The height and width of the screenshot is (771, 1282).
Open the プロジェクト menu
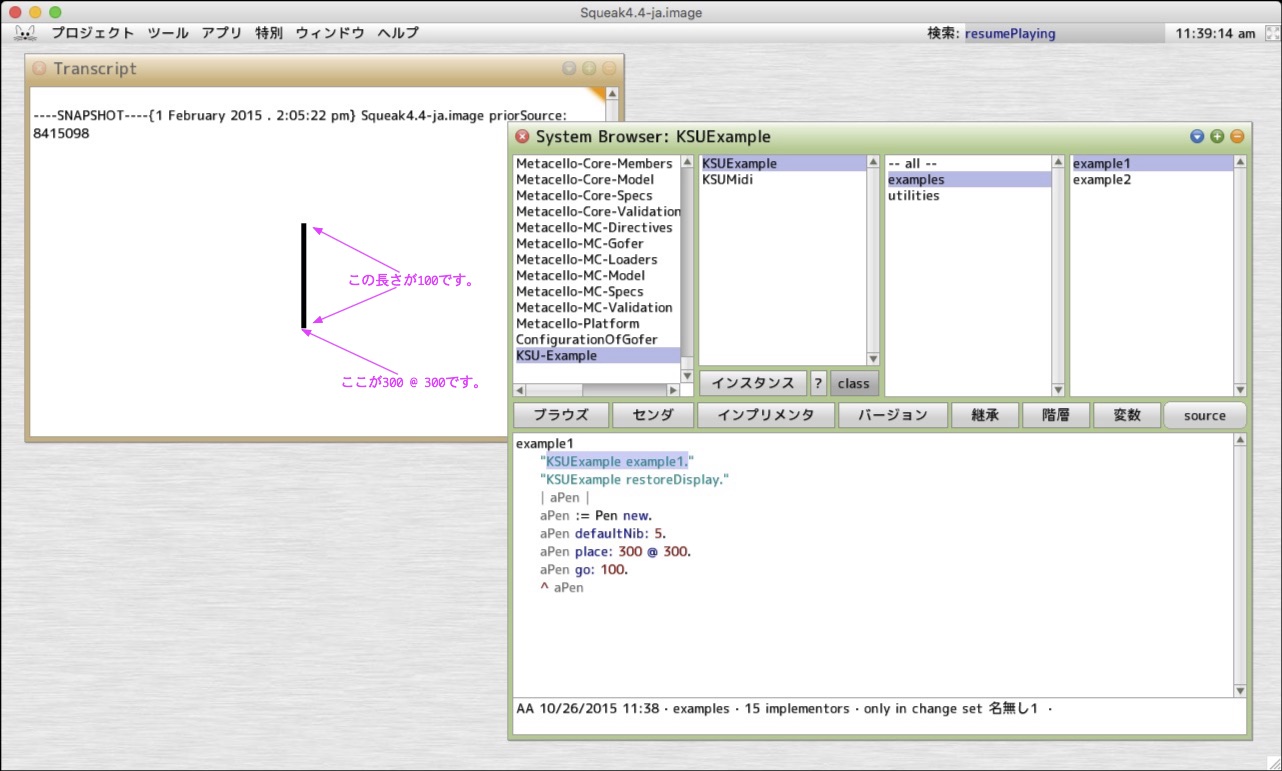93,33
